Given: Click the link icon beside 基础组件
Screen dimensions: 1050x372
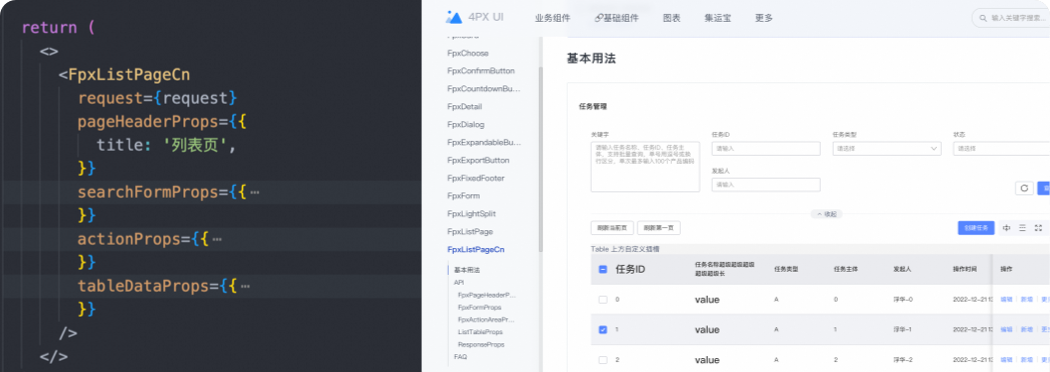Looking at the screenshot, I should tap(598, 18).
